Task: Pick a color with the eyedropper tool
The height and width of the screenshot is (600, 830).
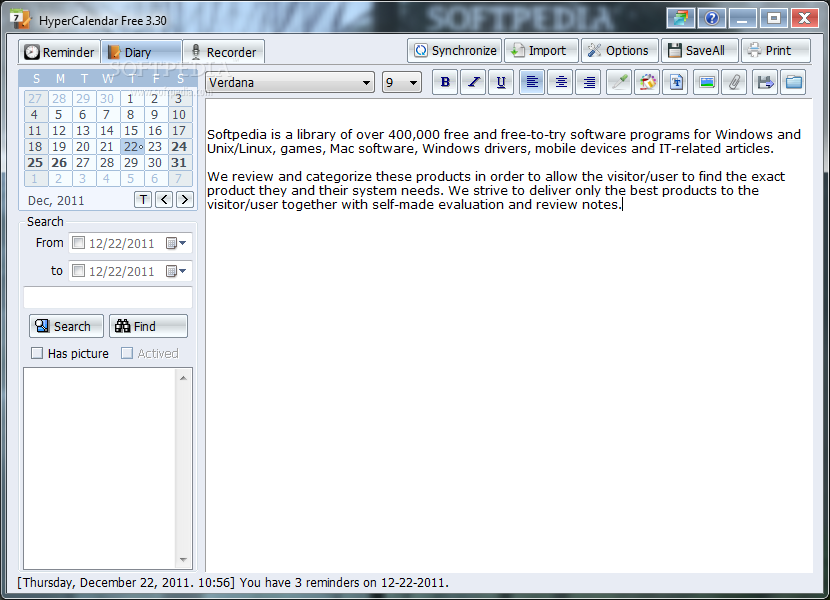Action: click(619, 82)
